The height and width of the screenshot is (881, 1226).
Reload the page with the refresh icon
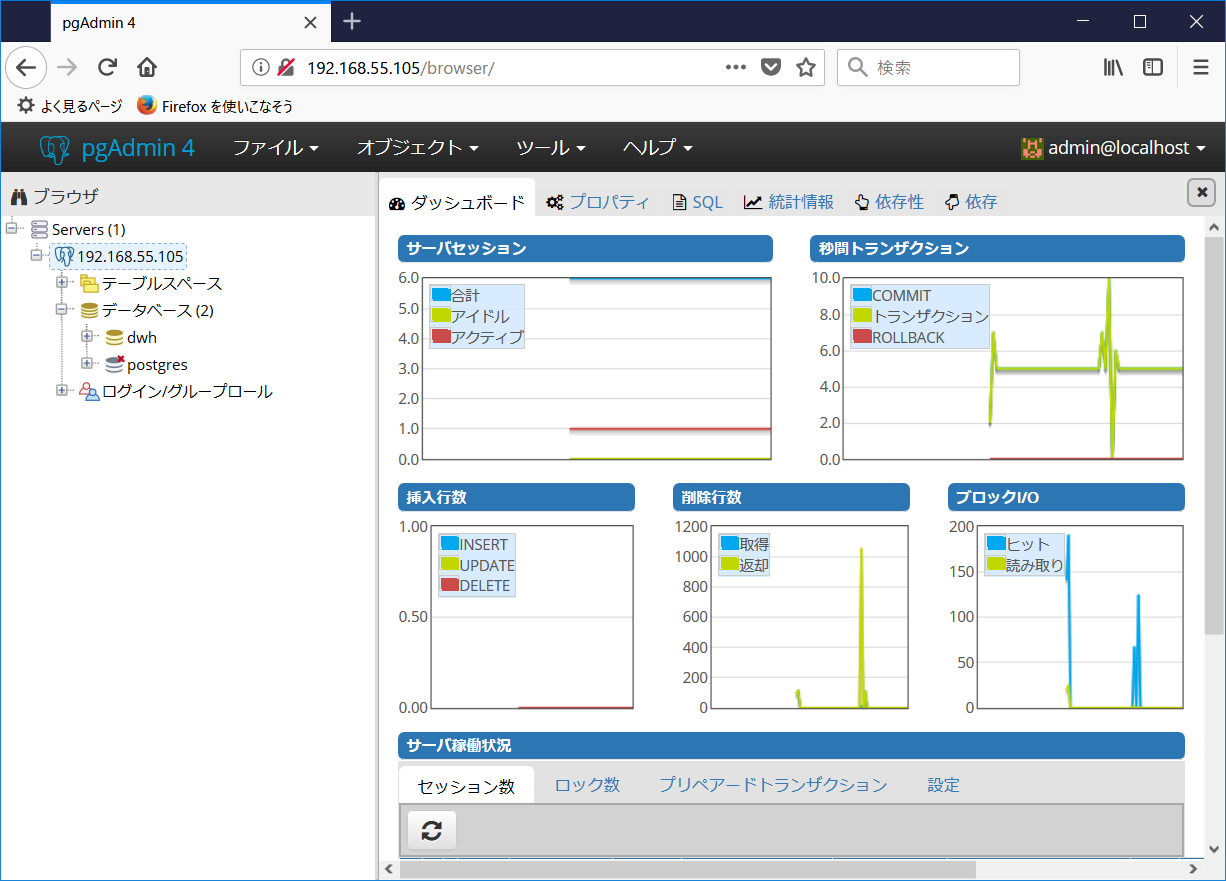point(107,67)
